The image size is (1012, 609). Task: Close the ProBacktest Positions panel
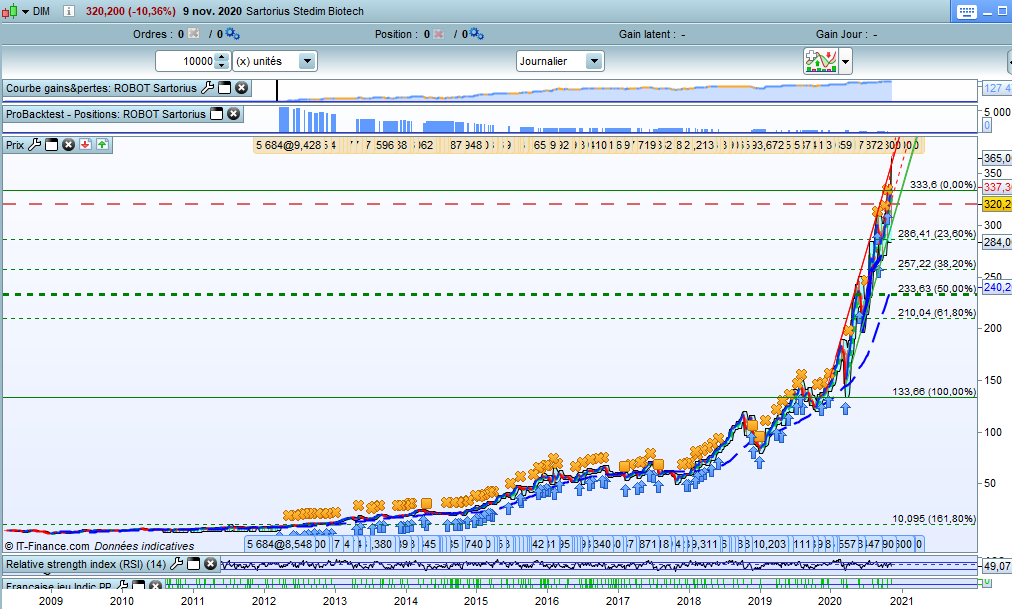(233, 114)
